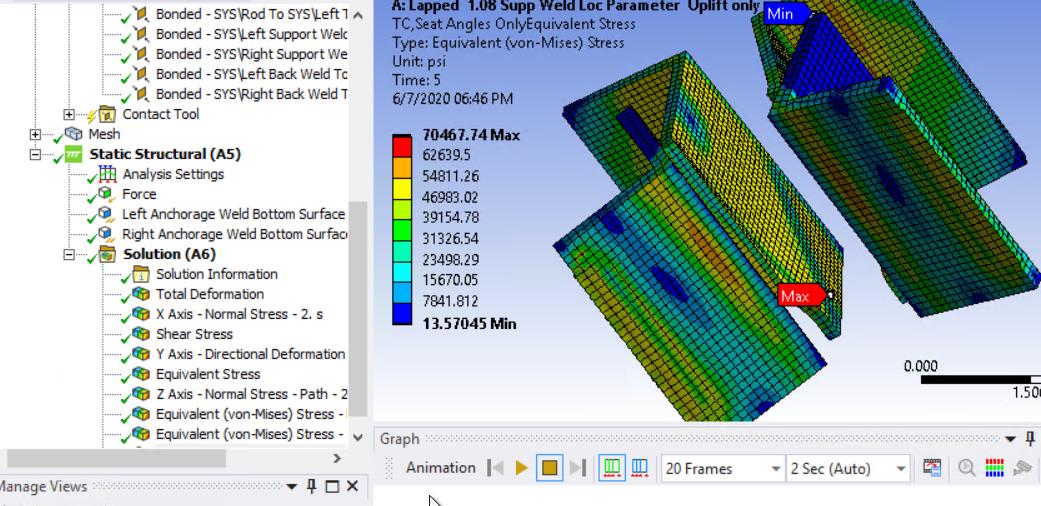The height and width of the screenshot is (506, 1041).
Task: Click the Contact Tool icon
Action: point(107,114)
